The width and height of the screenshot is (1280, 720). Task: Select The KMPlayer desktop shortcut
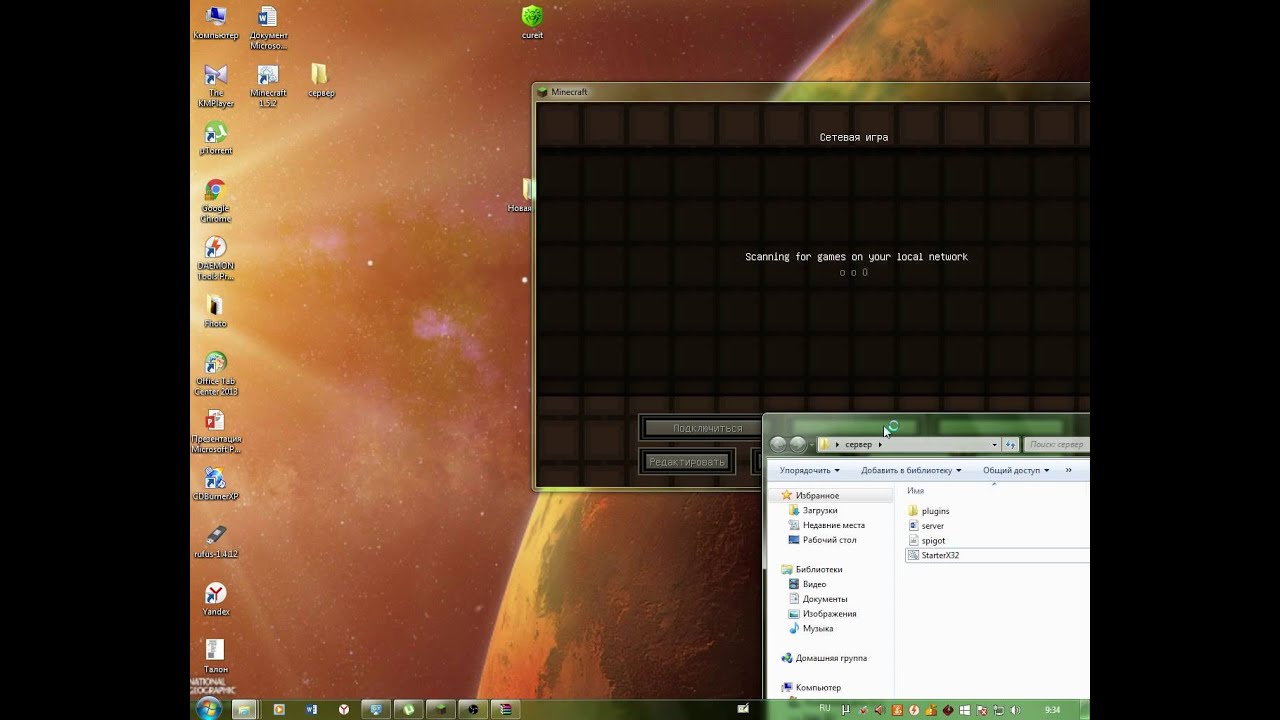click(x=215, y=86)
